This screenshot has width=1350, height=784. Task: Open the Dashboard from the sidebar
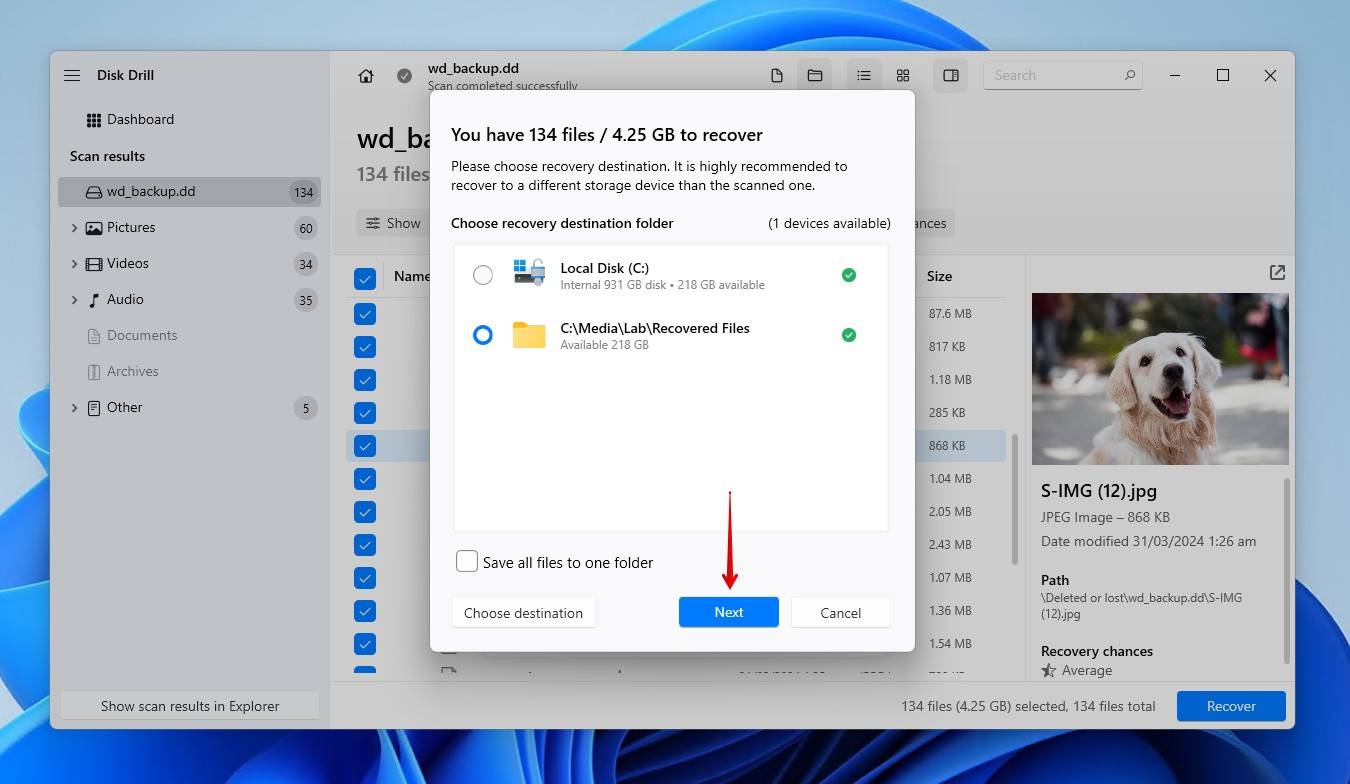[141, 119]
